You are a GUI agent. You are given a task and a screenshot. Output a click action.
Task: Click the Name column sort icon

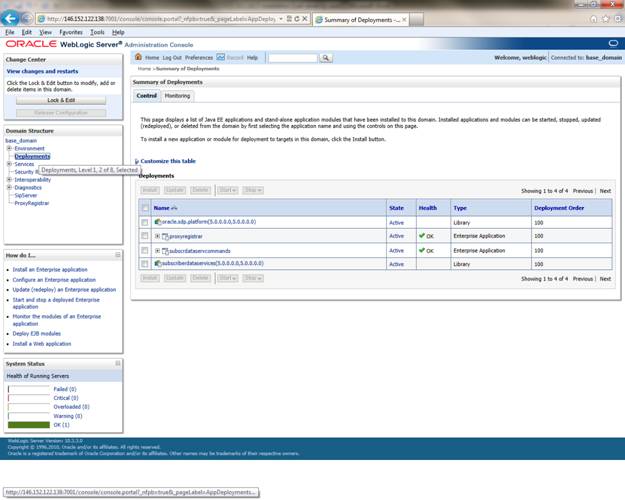174,207
